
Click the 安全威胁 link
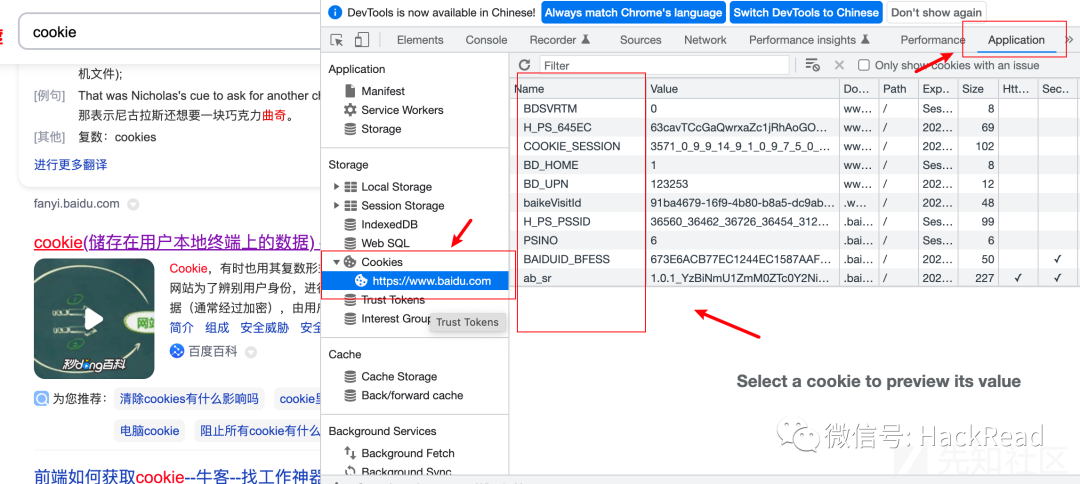264,328
